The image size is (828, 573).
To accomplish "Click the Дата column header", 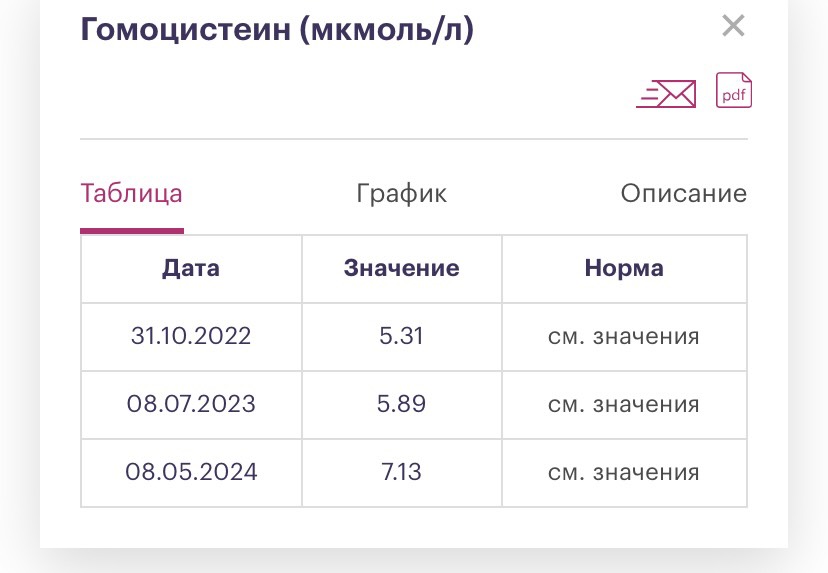I will 191,268.
